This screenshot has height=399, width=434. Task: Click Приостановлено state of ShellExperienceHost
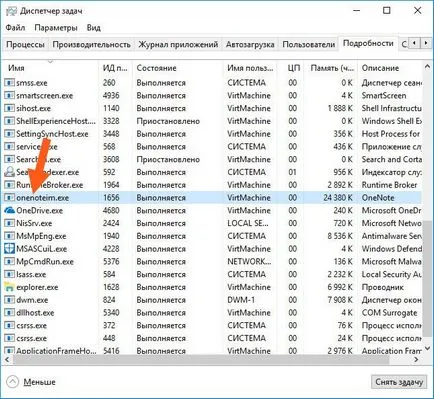pos(168,121)
